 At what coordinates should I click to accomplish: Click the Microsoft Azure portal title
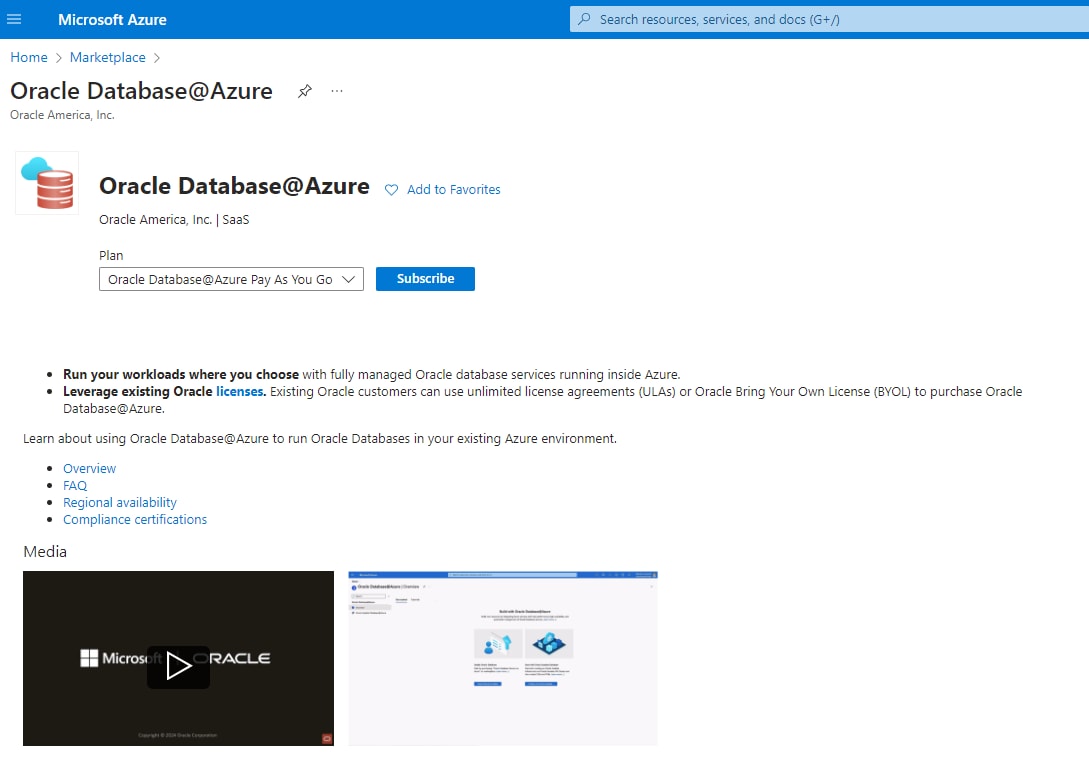(x=112, y=19)
